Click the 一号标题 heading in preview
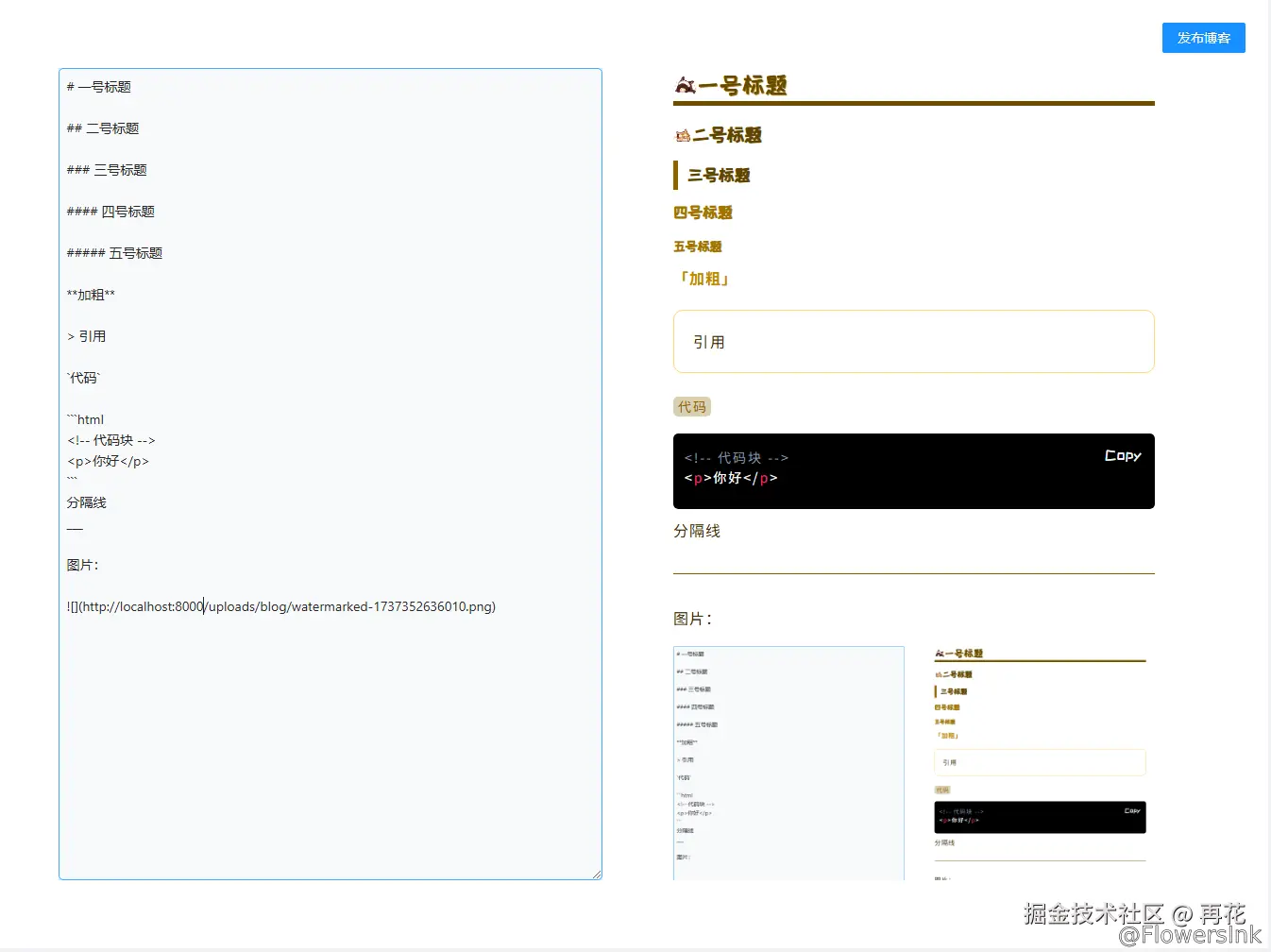Screen dimensions: 1271x952 [742, 86]
